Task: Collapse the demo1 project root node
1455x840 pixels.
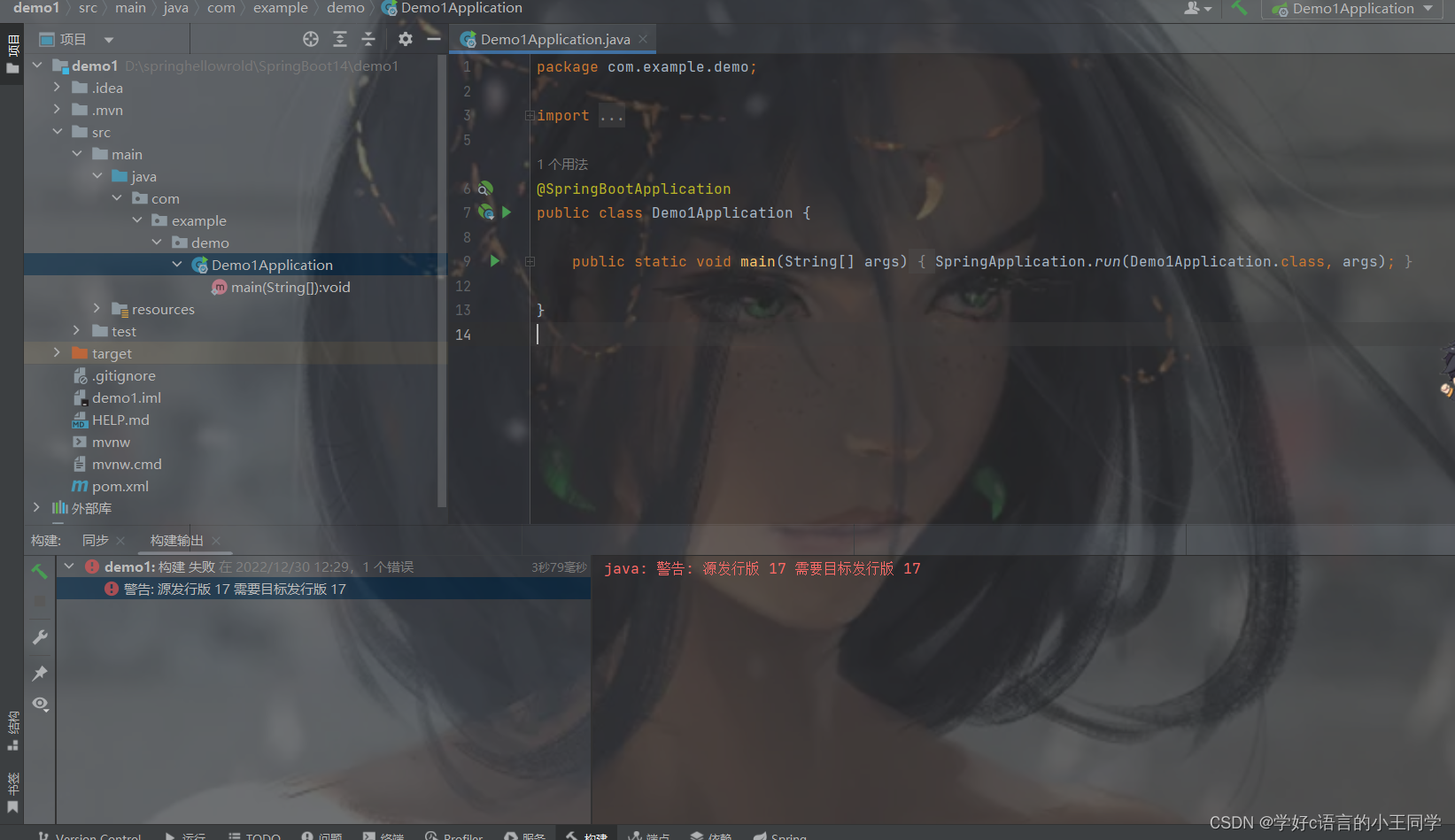Action: point(37,66)
